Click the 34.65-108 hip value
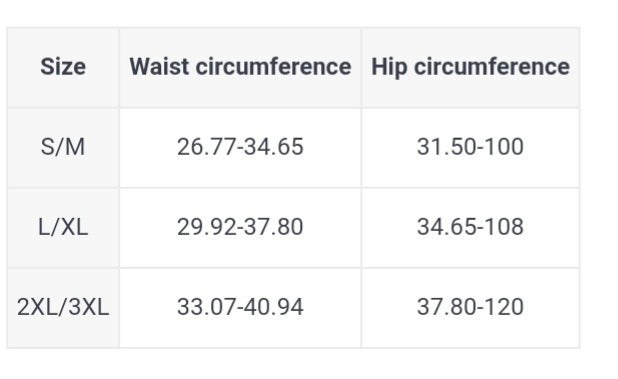 point(470,227)
